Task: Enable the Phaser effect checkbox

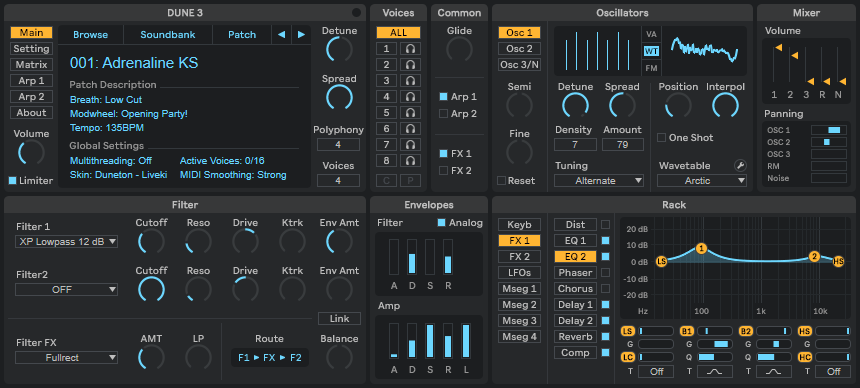Action: tap(606, 273)
